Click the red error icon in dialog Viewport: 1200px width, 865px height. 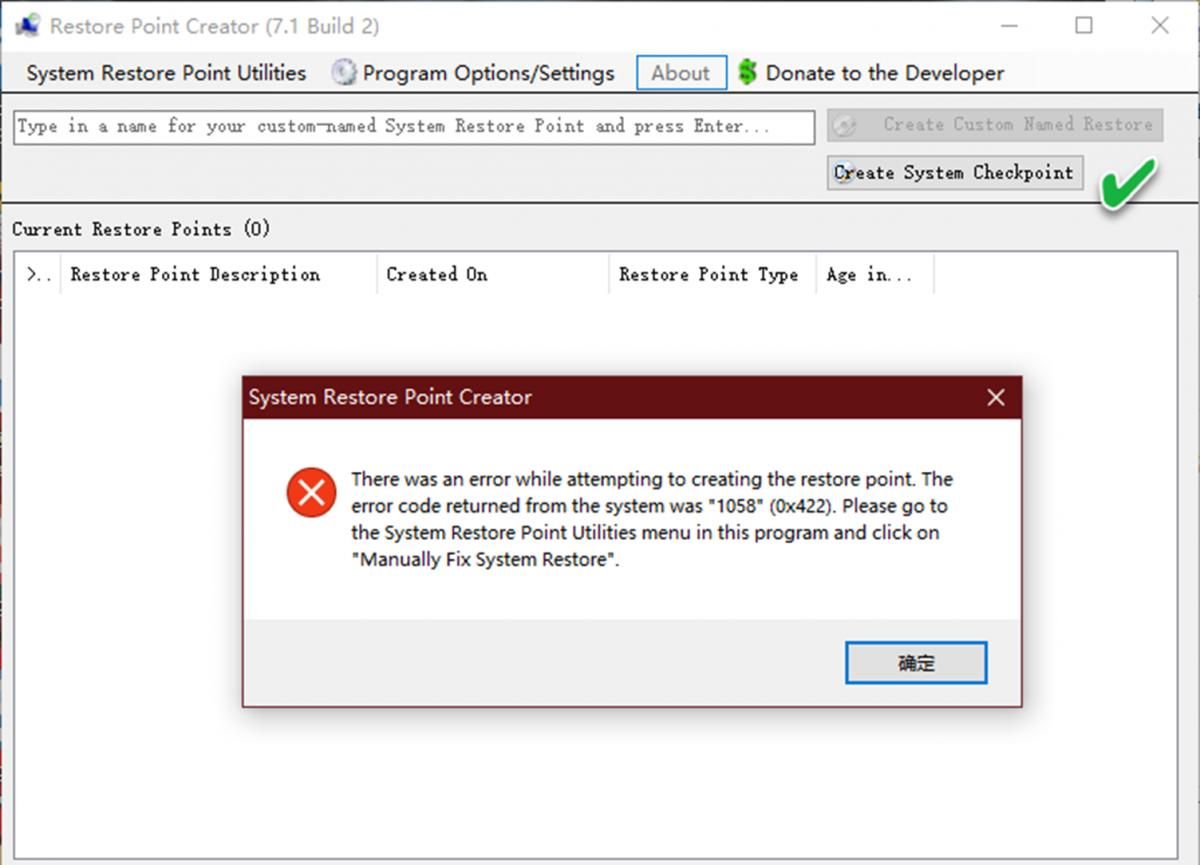tap(311, 492)
